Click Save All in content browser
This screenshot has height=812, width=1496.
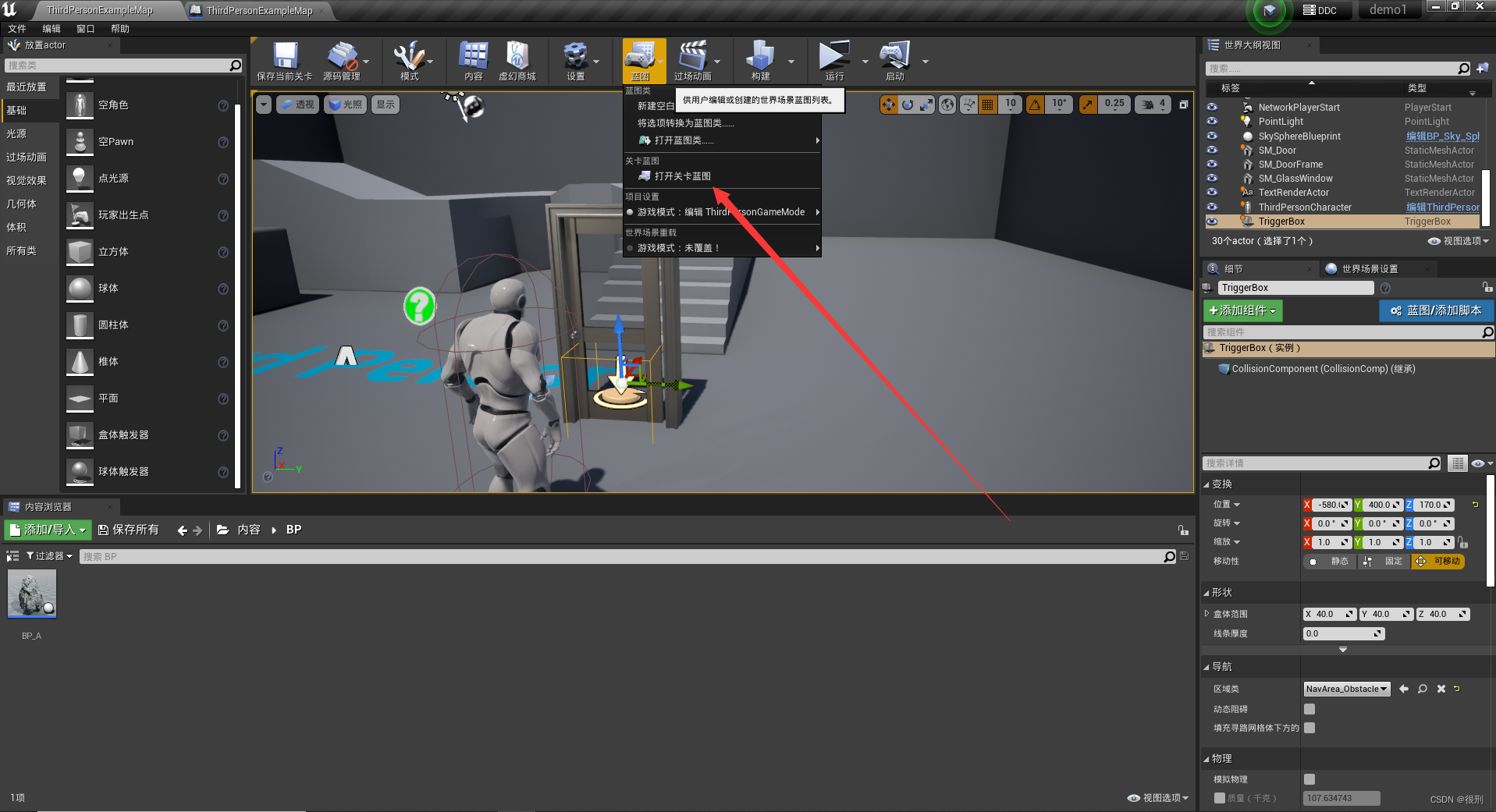click(128, 530)
